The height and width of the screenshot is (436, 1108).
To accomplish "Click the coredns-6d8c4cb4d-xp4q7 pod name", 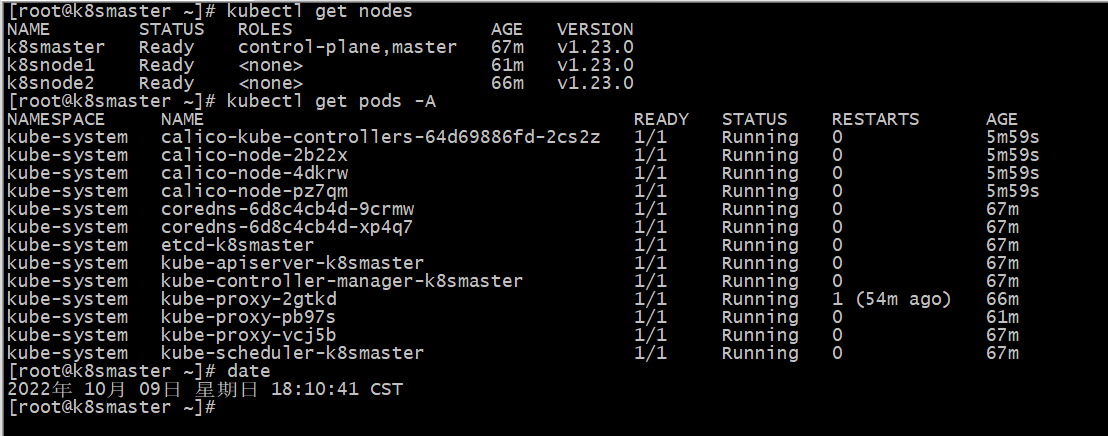I will [287, 227].
